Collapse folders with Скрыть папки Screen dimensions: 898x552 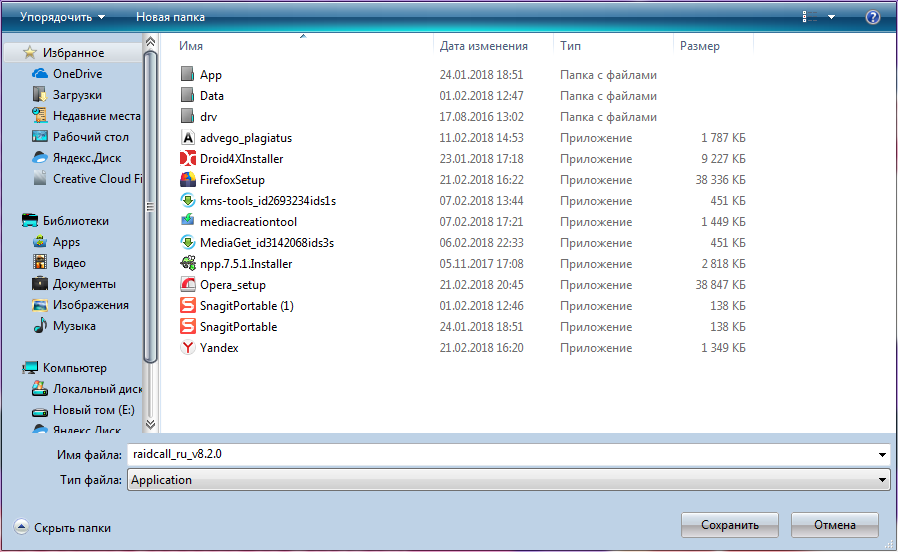pyautogui.click(x=62, y=527)
